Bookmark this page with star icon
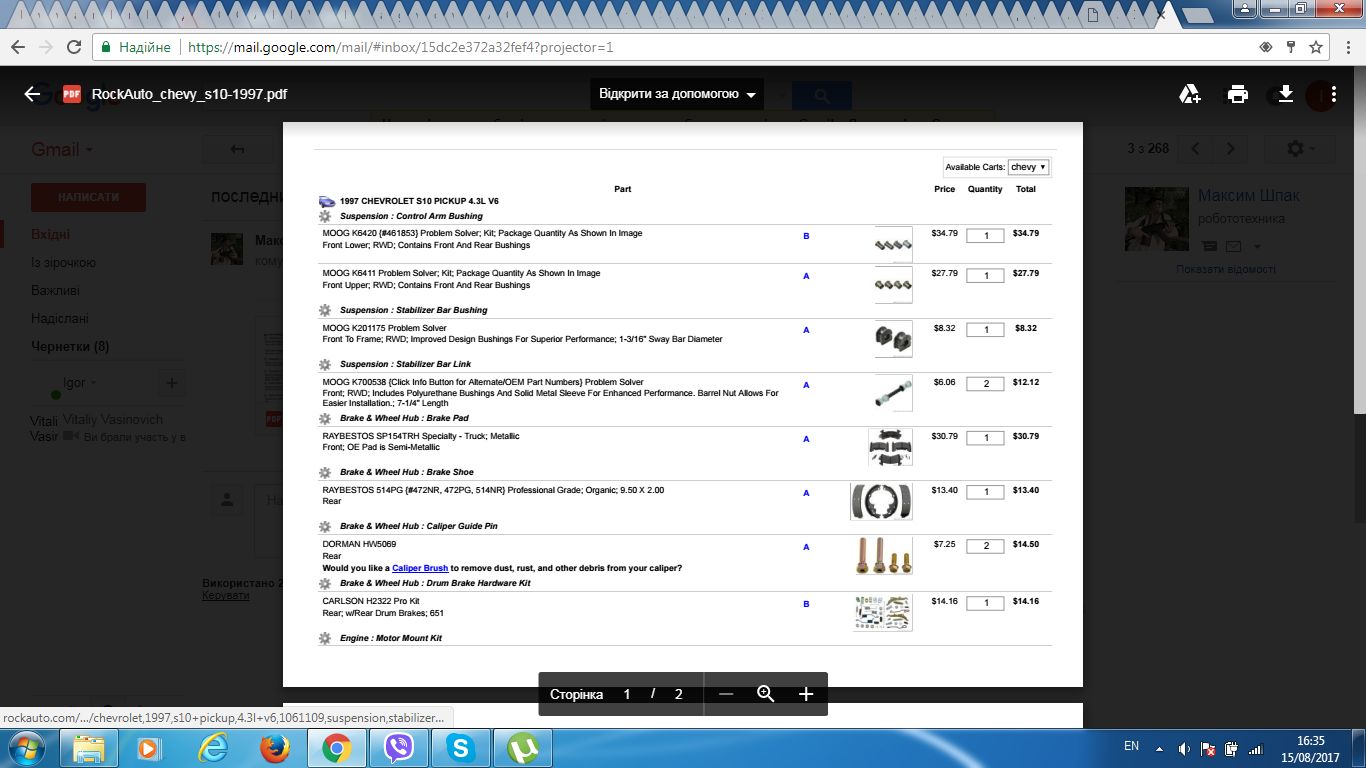Screen dimensions: 1366x768 click(x=1316, y=47)
